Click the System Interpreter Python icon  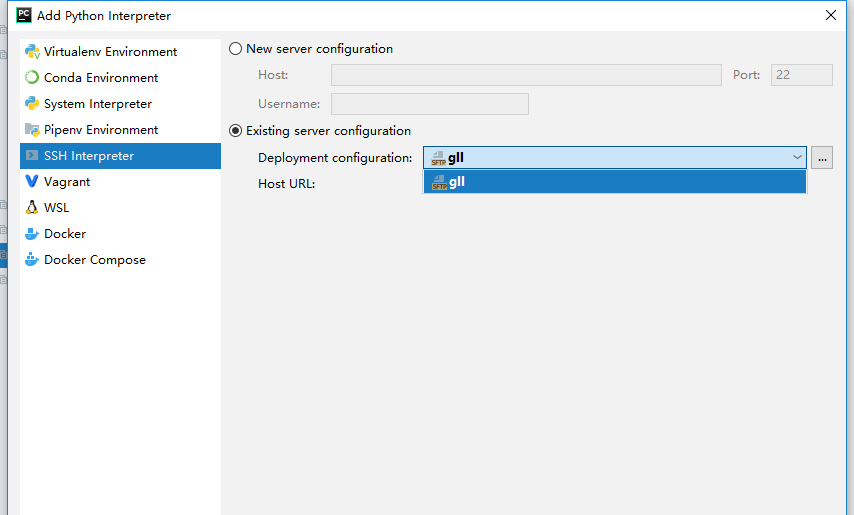click(x=32, y=103)
